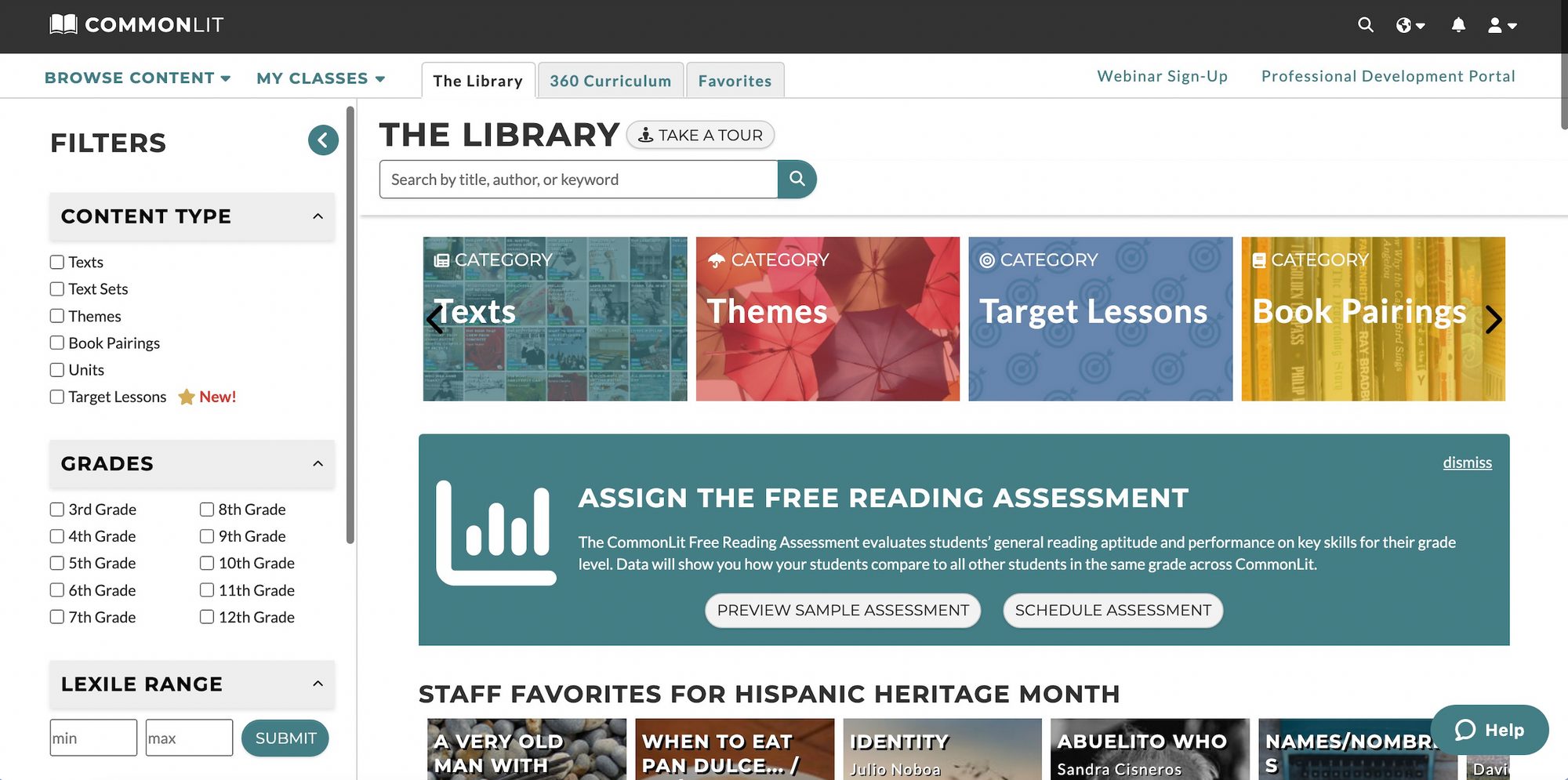This screenshot has width=1568, height=780.
Task: Open the Identity by Julio Noboa card
Action: (x=942, y=749)
